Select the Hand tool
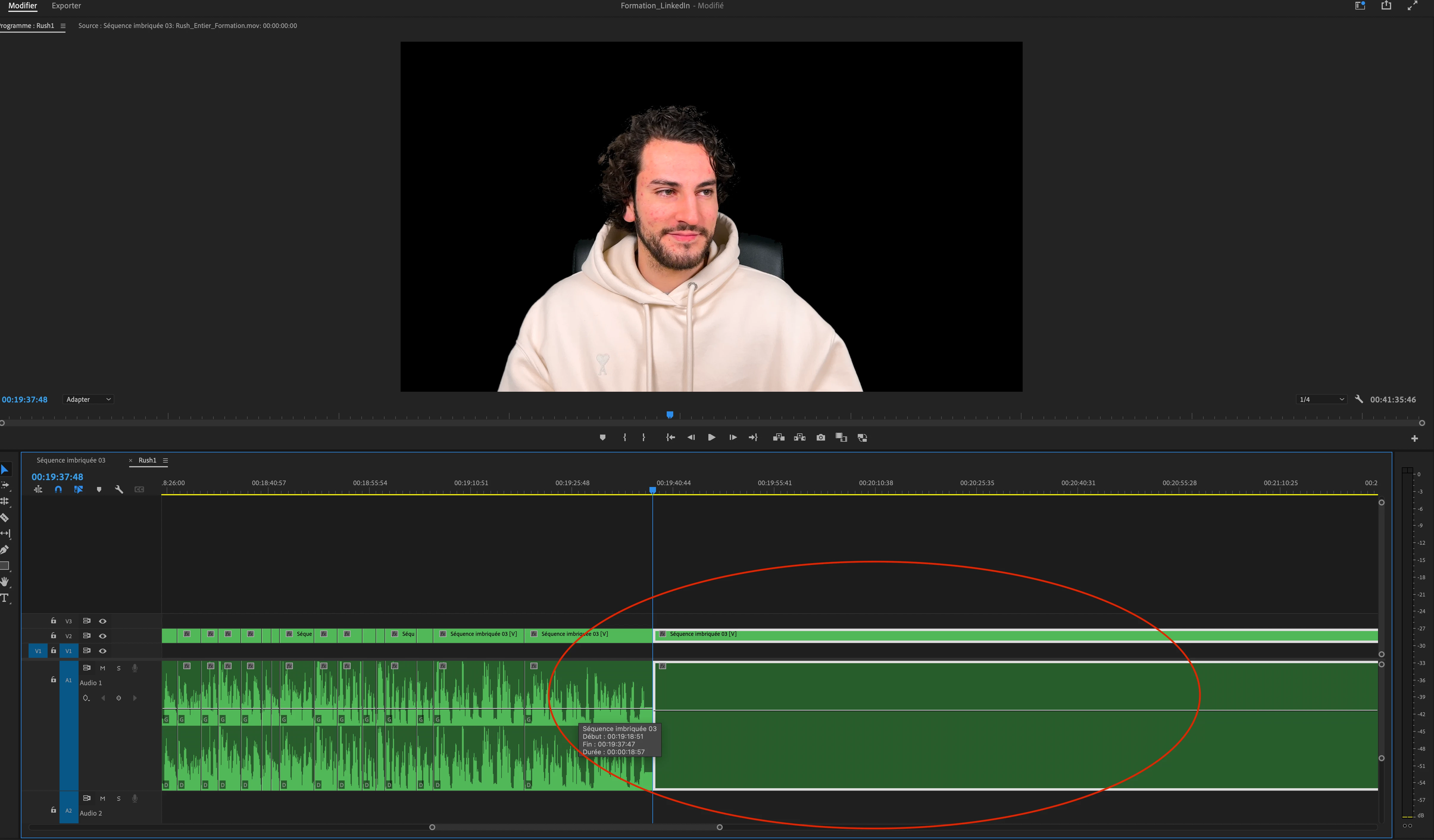This screenshot has height=840, width=1434. (x=4, y=582)
